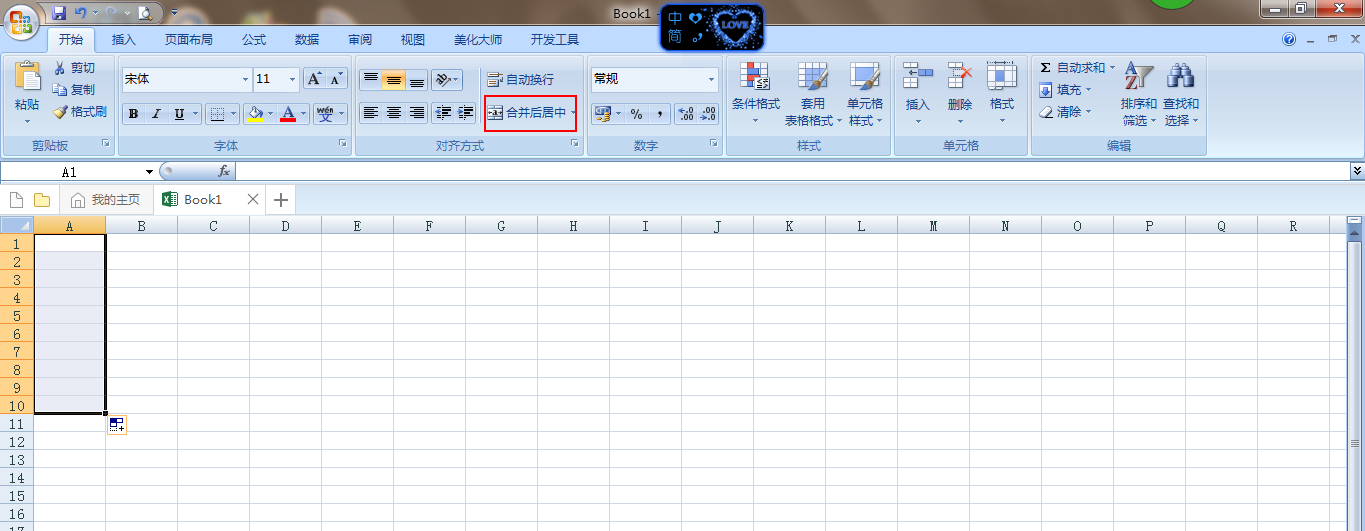Toggle Bold formatting

click(133, 114)
